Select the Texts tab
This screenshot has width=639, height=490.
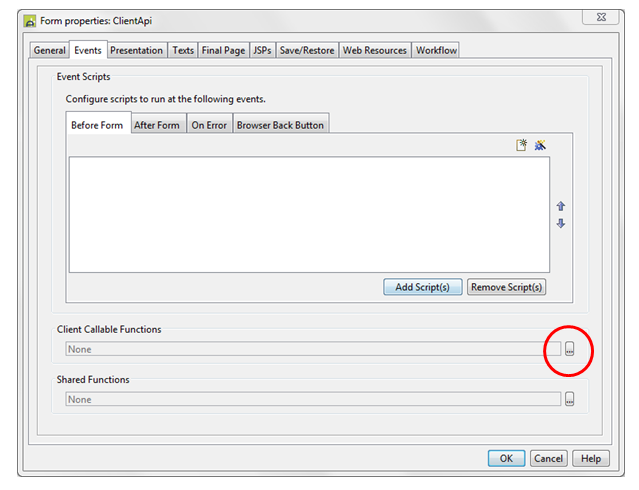click(183, 50)
